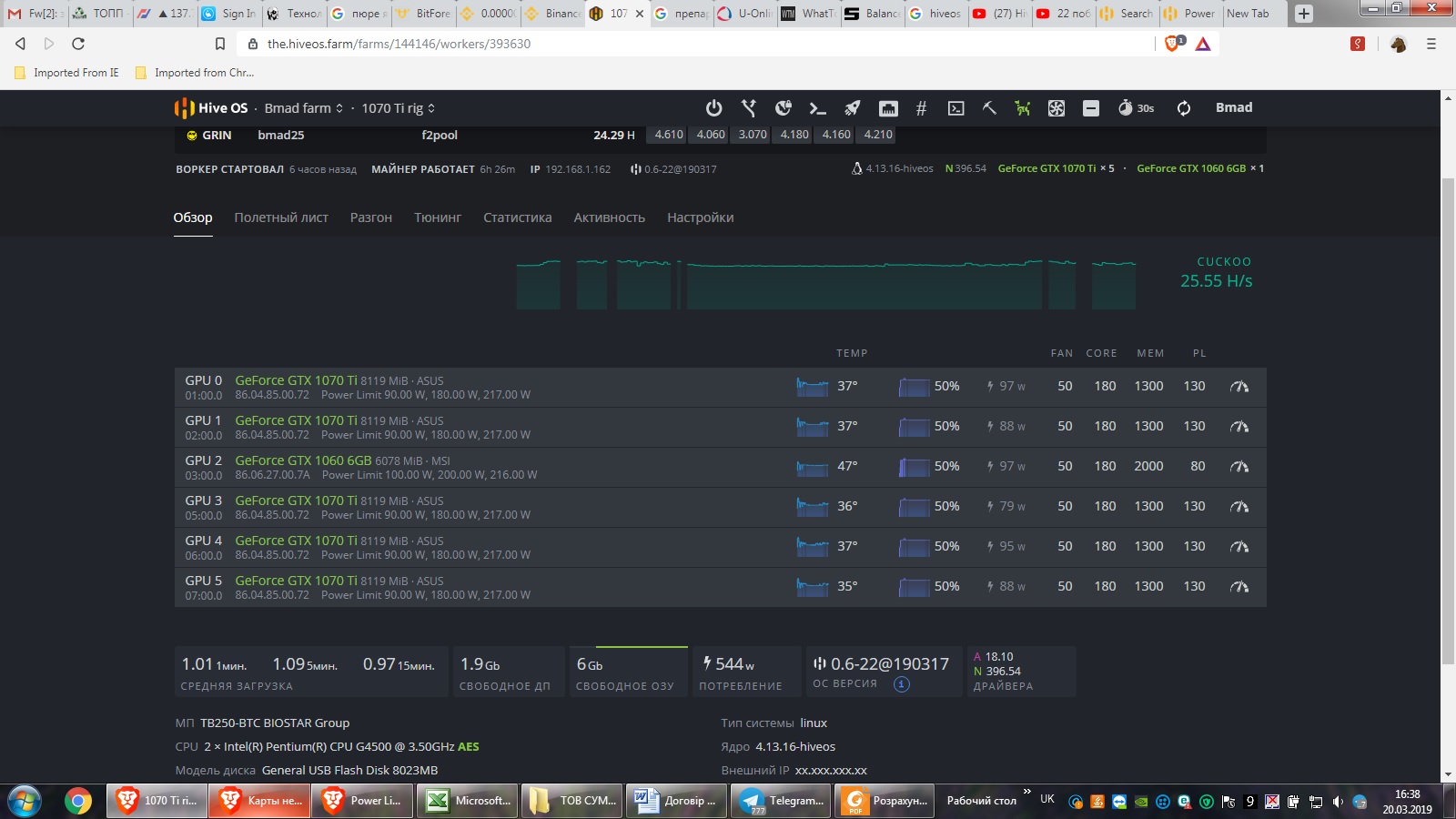The width and height of the screenshot is (1456, 819).
Task: Open overclock gauge icon for GPU 5
Action: pos(1239,587)
